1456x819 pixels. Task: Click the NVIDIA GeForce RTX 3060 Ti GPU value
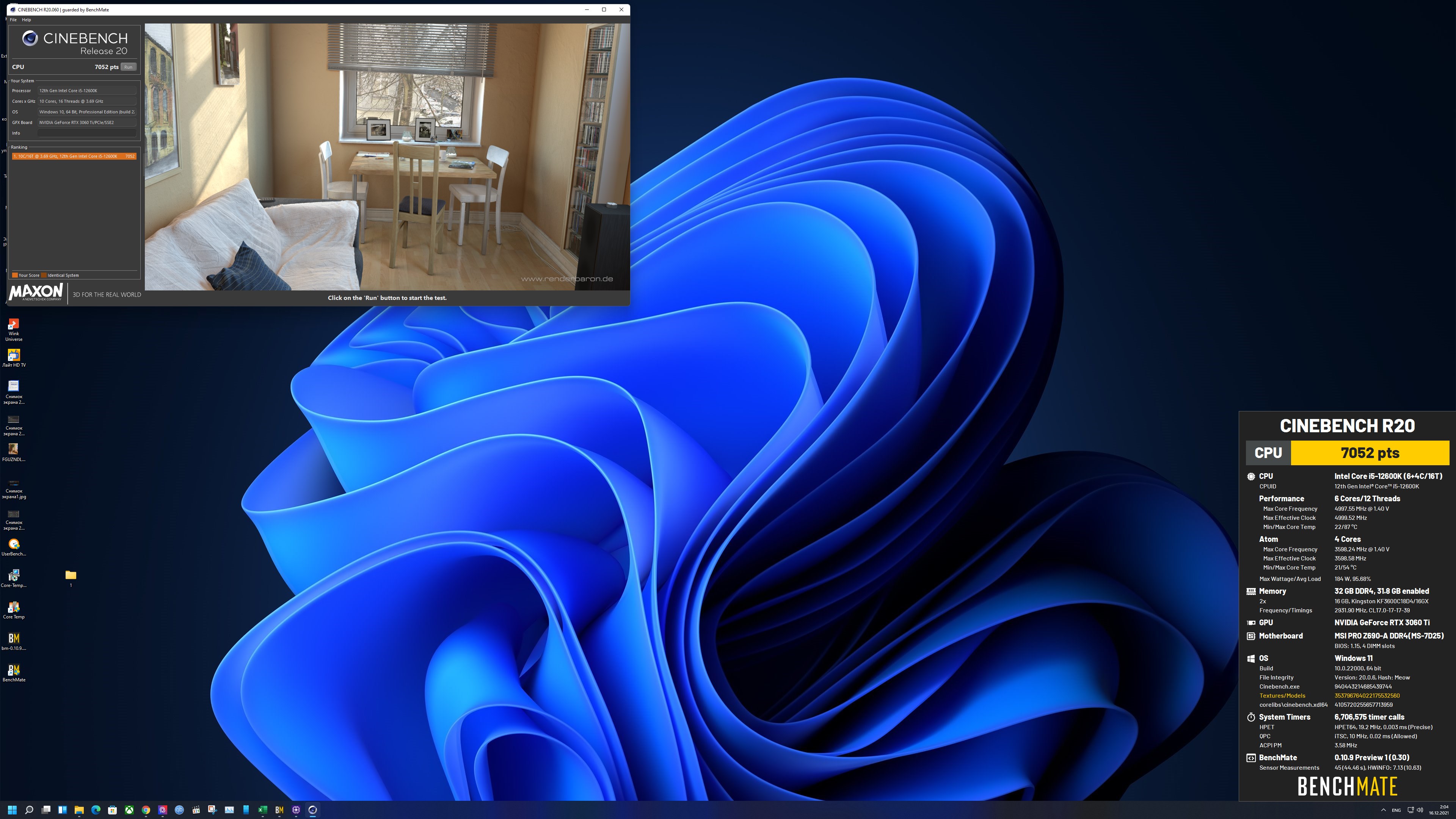pyautogui.click(x=1382, y=622)
